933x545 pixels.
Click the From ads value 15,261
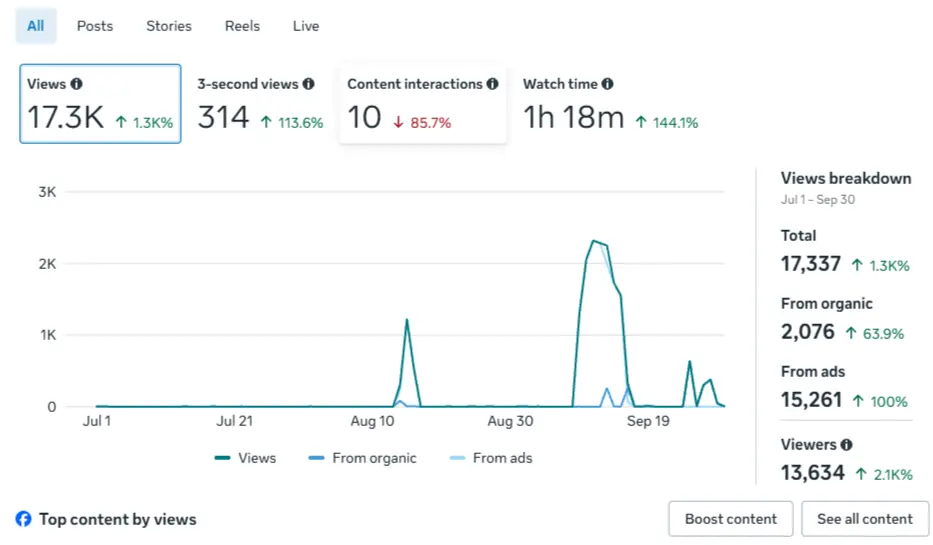point(811,399)
